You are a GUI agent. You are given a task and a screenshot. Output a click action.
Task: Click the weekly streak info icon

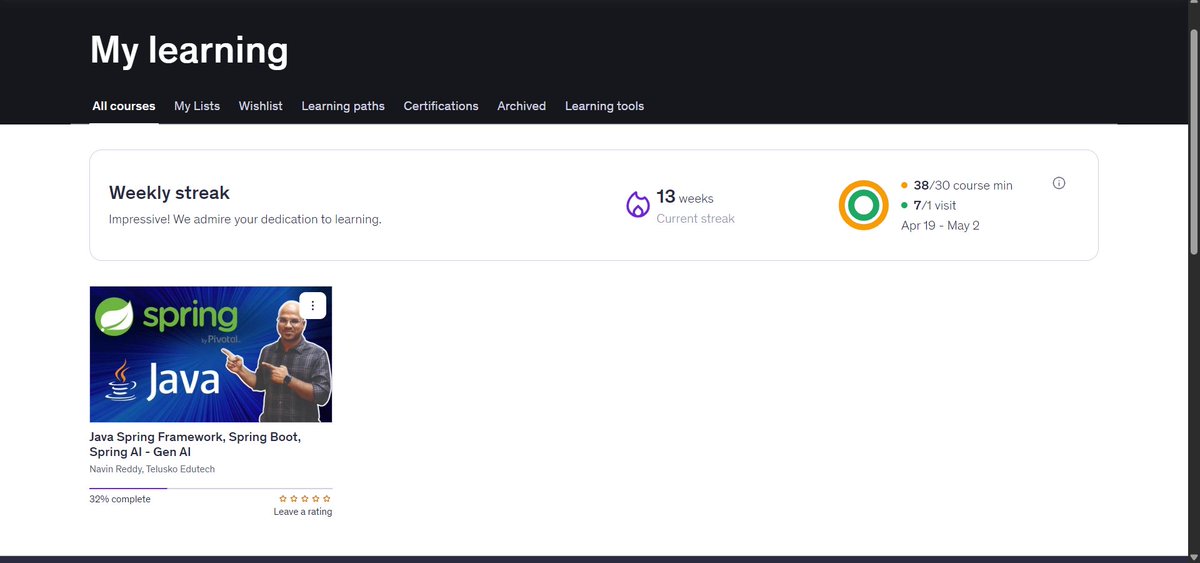1059,183
